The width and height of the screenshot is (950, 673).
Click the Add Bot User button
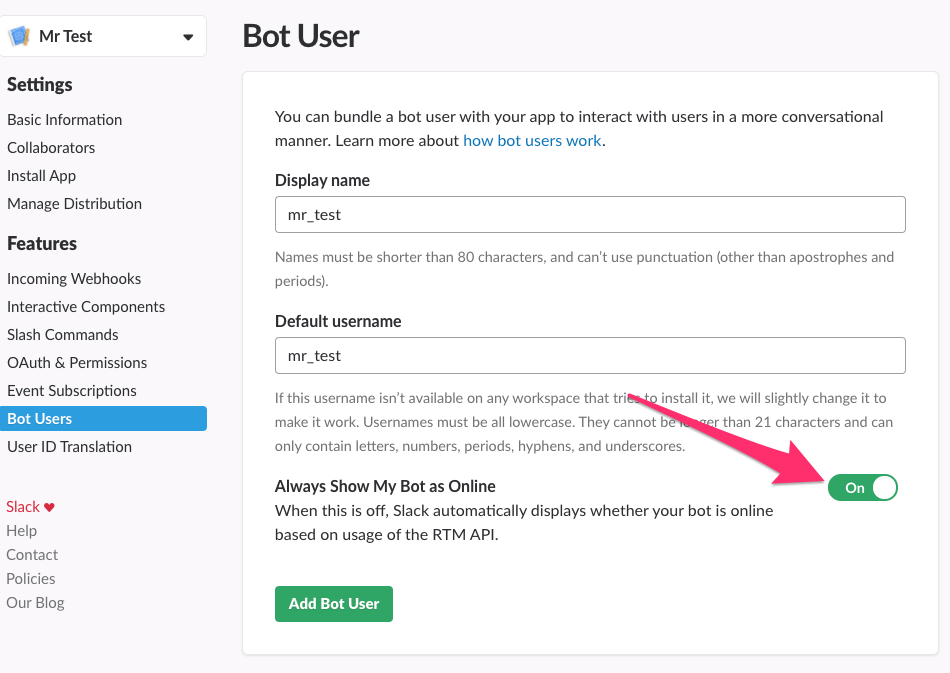click(x=334, y=604)
